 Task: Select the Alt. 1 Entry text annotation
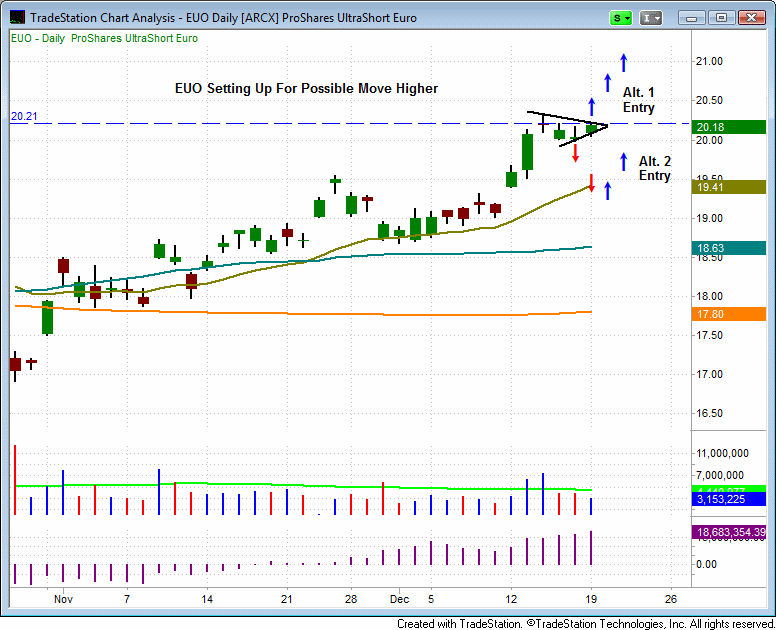pos(638,100)
